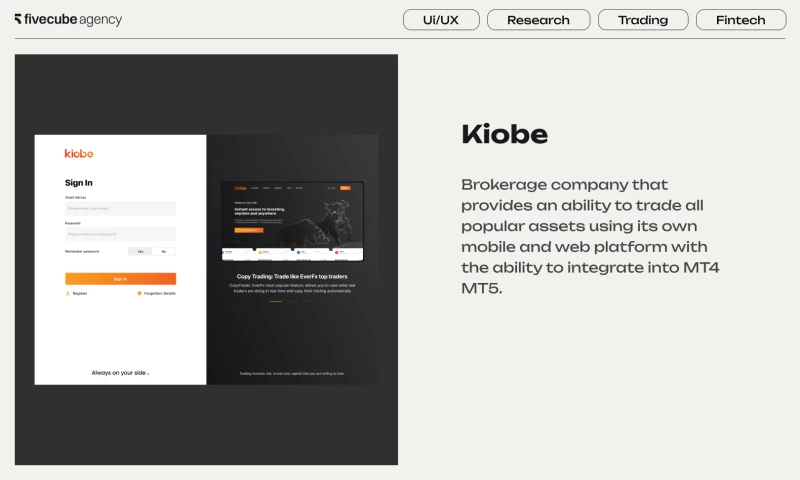This screenshot has width=800, height=480.
Task: Focus the Password input field
Action: pos(120,234)
